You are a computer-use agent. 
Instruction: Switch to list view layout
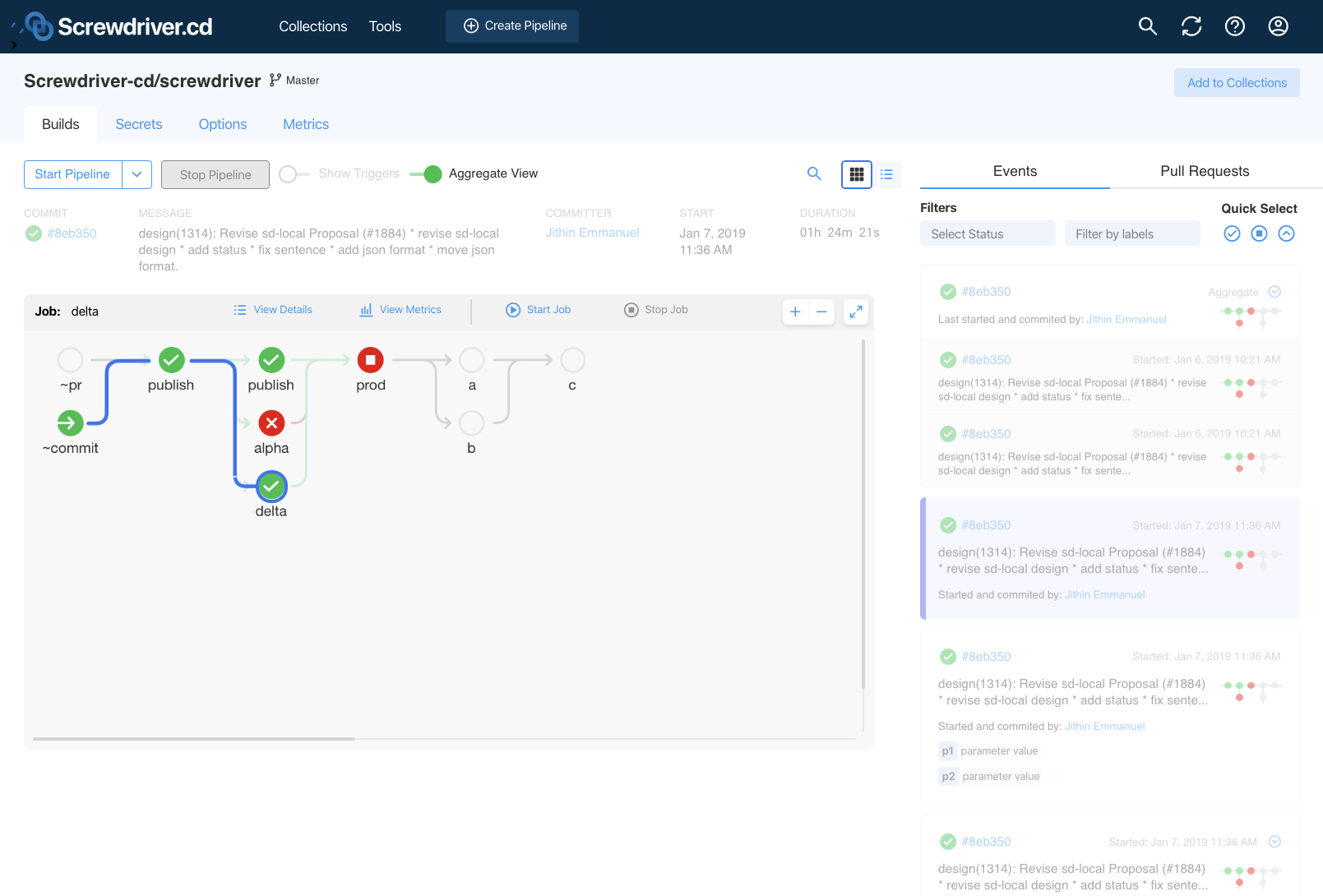tap(886, 174)
